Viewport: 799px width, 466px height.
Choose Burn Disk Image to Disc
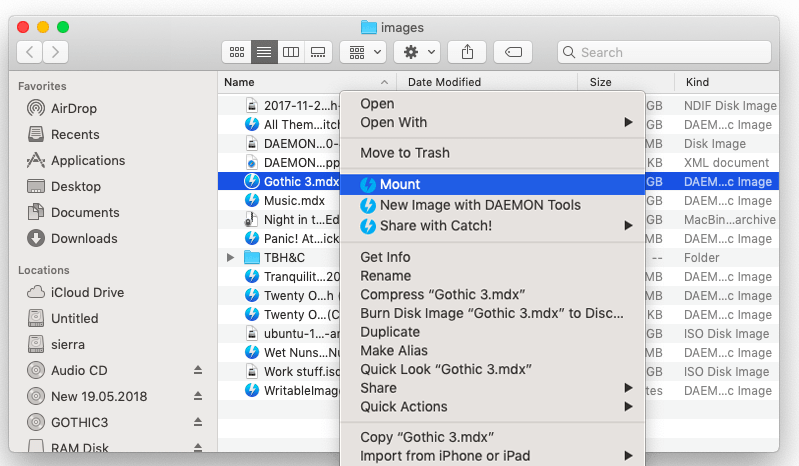[x=492, y=313]
